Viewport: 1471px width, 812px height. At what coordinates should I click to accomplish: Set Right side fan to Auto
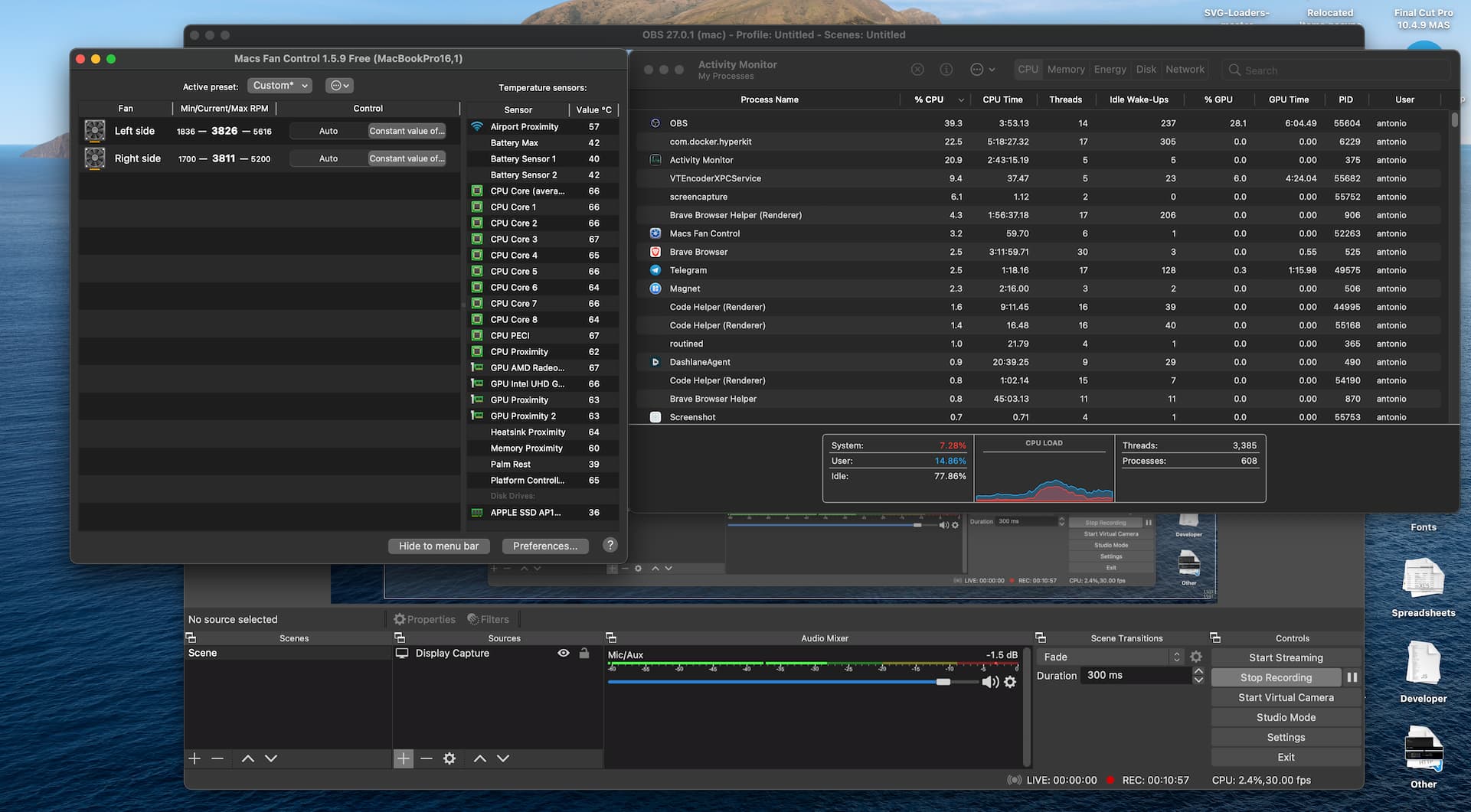[329, 158]
